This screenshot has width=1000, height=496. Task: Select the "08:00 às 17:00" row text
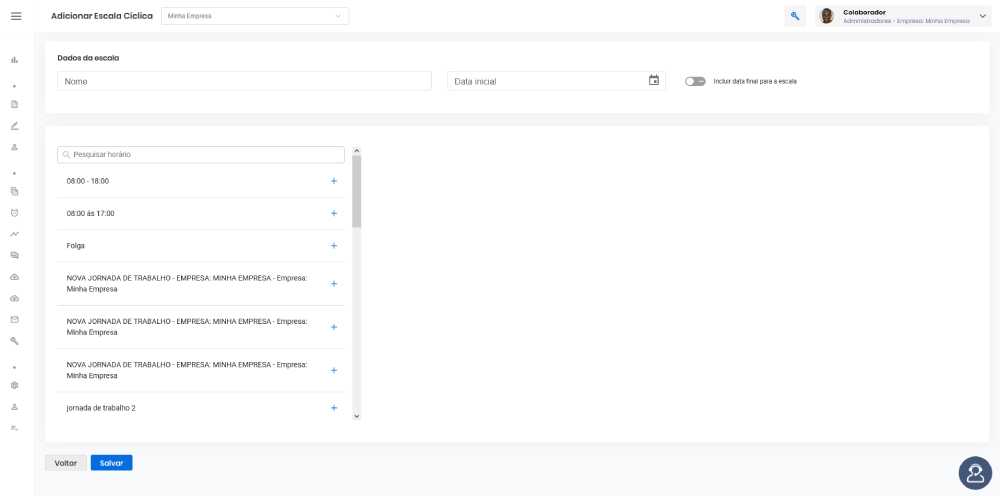pos(91,214)
